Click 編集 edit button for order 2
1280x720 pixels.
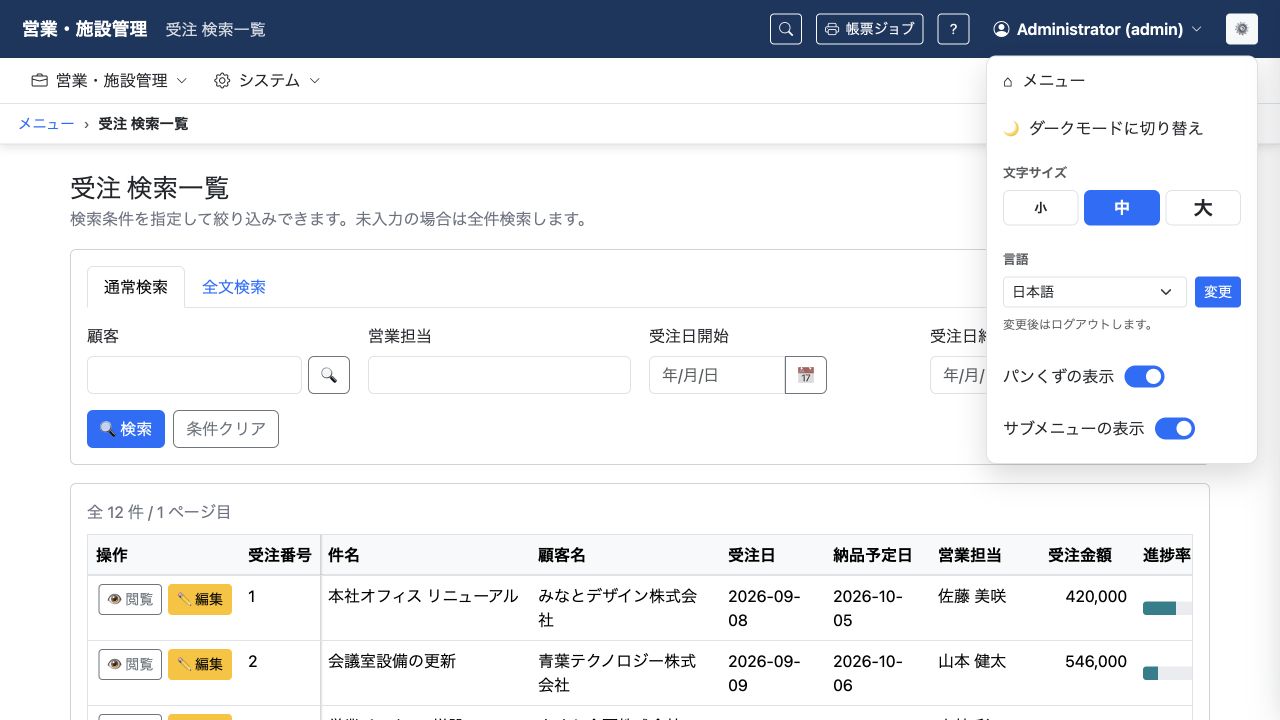tap(200, 664)
